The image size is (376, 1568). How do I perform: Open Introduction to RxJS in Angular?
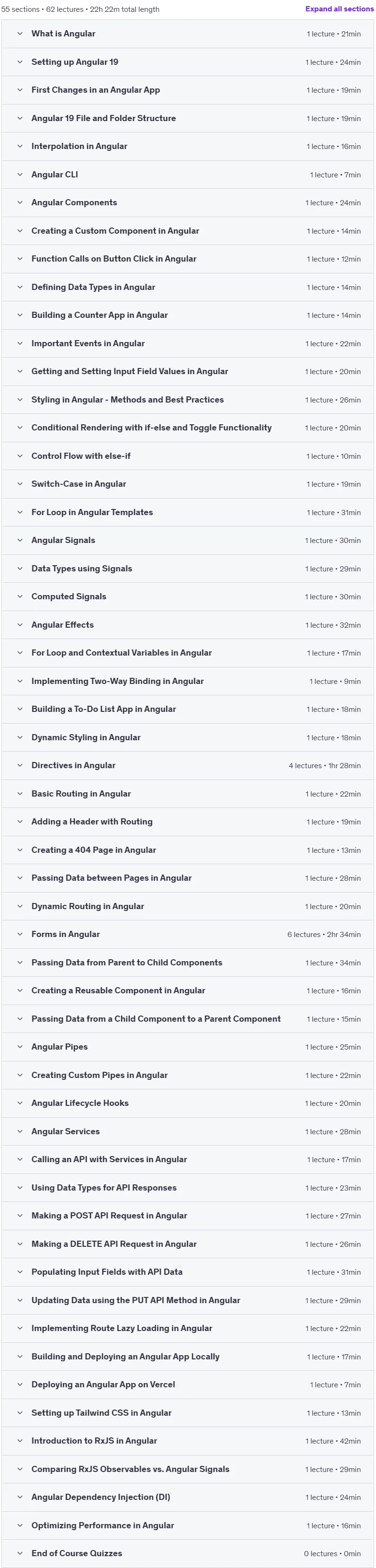pos(94,1441)
